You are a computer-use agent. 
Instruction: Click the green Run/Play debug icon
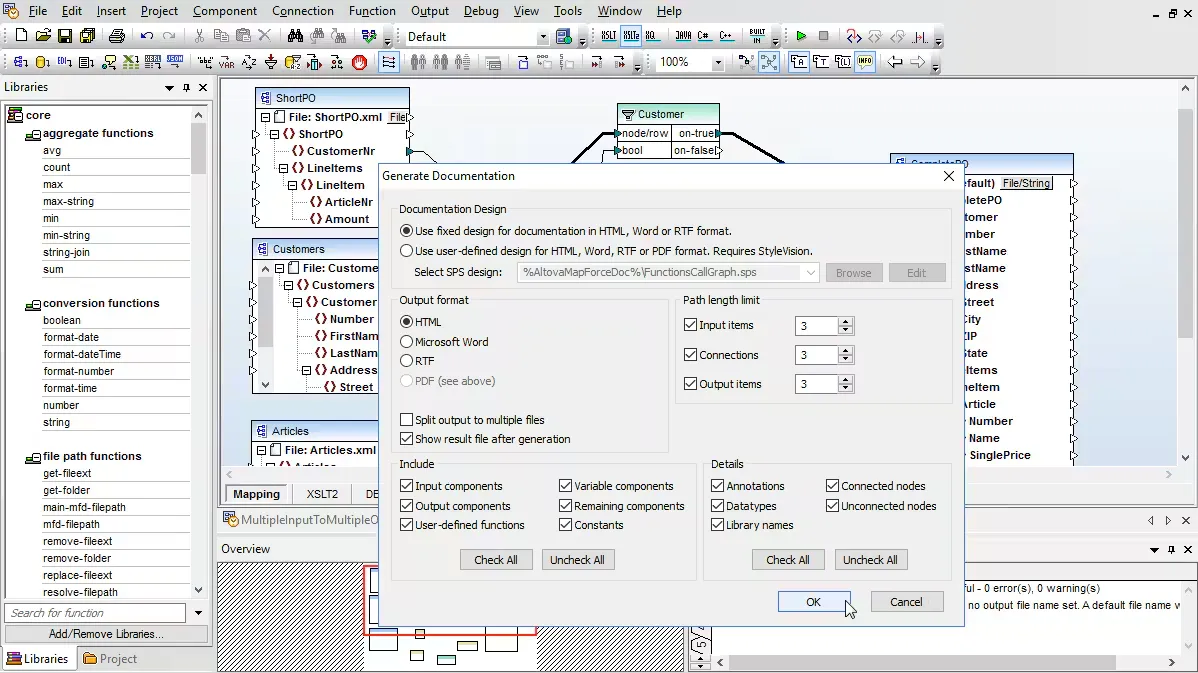point(801,36)
